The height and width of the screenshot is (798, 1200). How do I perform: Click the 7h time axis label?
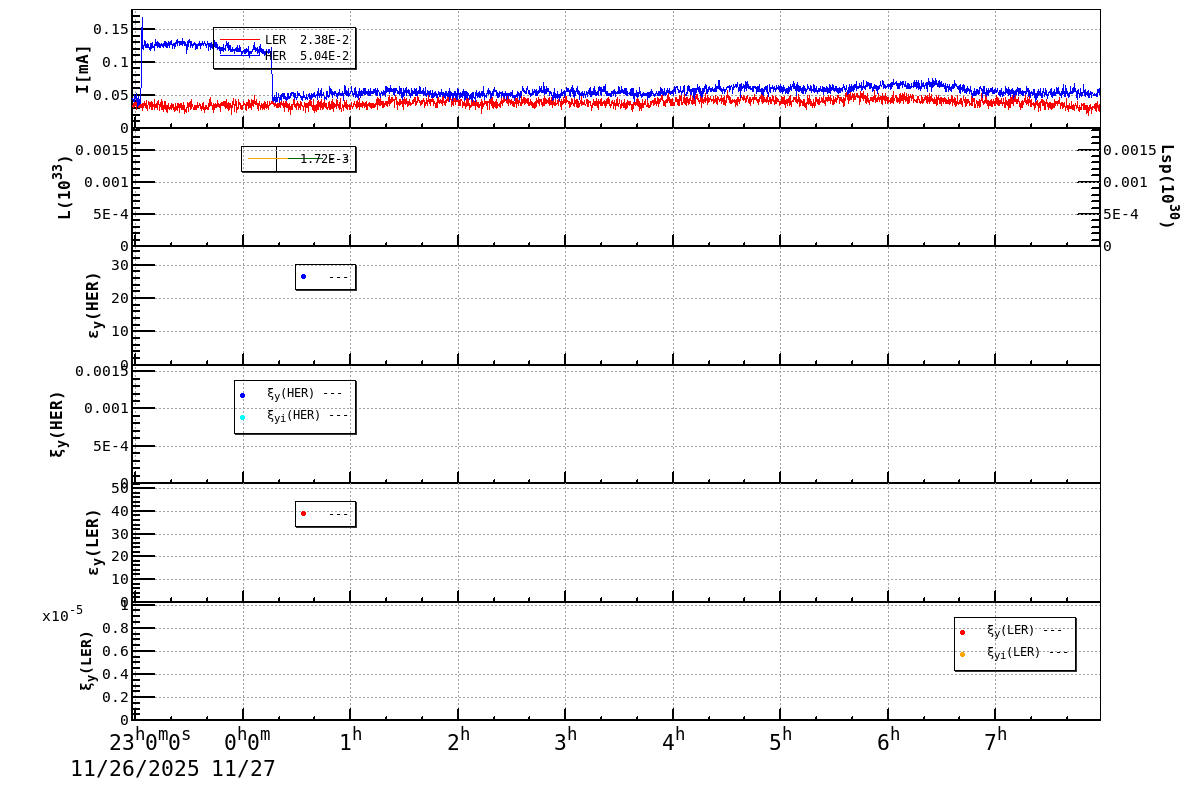[996, 740]
